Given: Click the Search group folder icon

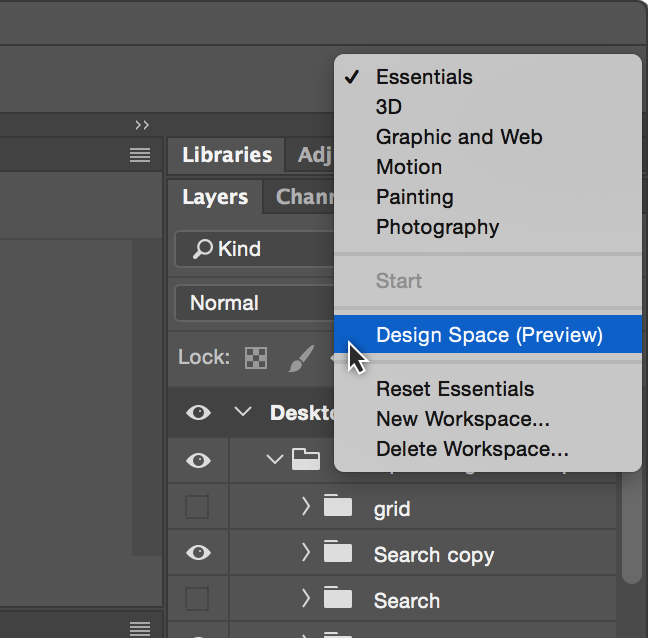Looking at the screenshot, I should pyautogui.click(x=338, y=597).
